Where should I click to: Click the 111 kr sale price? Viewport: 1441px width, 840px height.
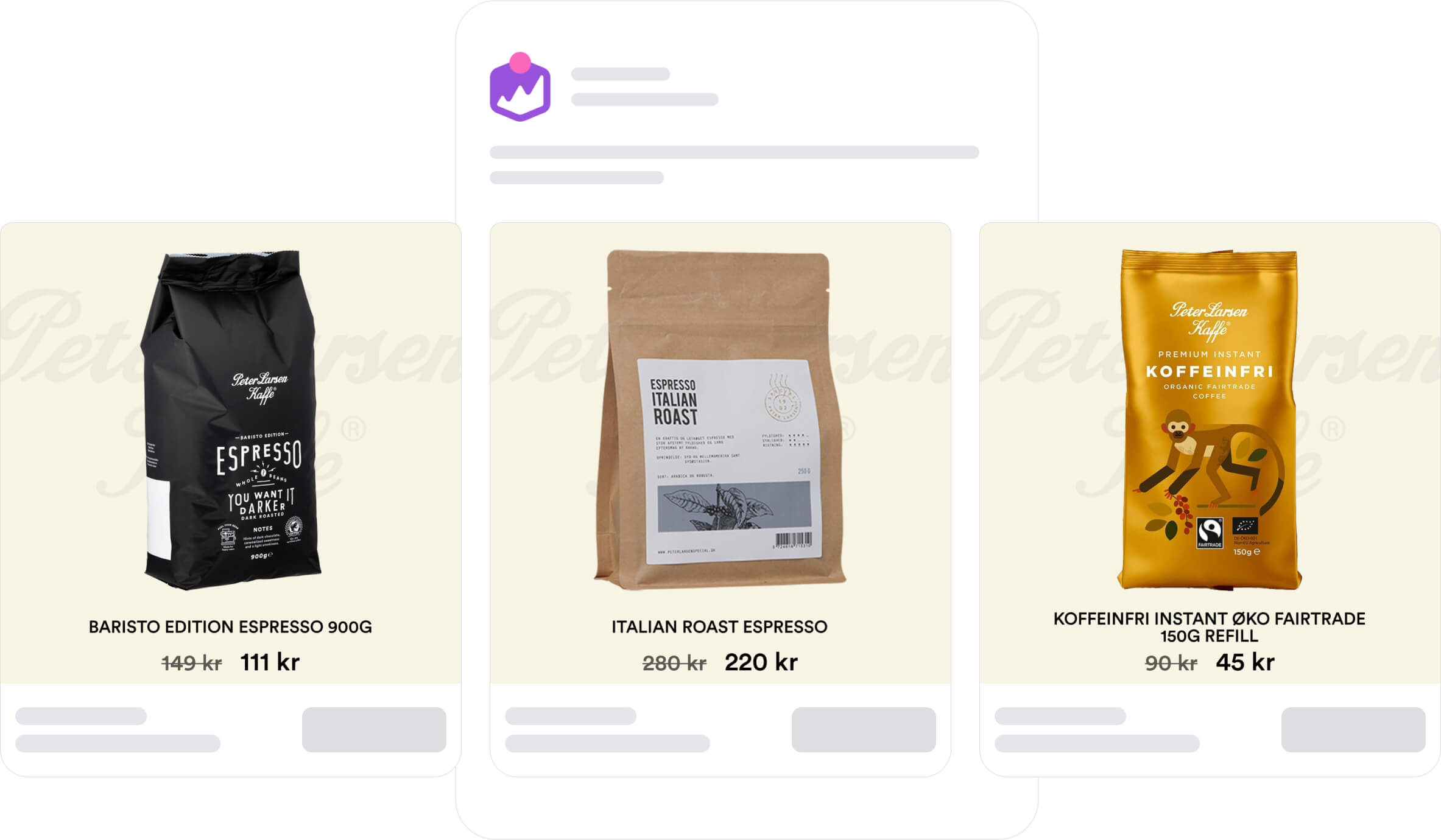pyautogui.click(x=270, y=662)
